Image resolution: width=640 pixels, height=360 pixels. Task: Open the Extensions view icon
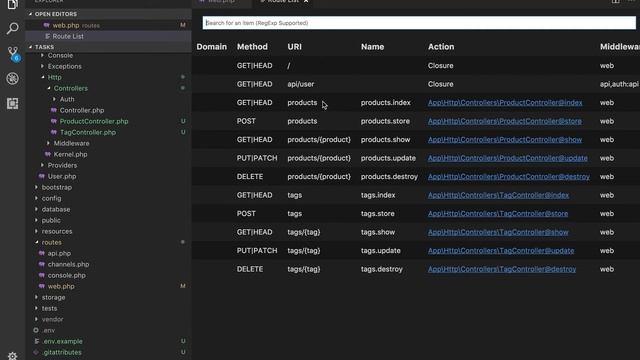click(13, 103)
